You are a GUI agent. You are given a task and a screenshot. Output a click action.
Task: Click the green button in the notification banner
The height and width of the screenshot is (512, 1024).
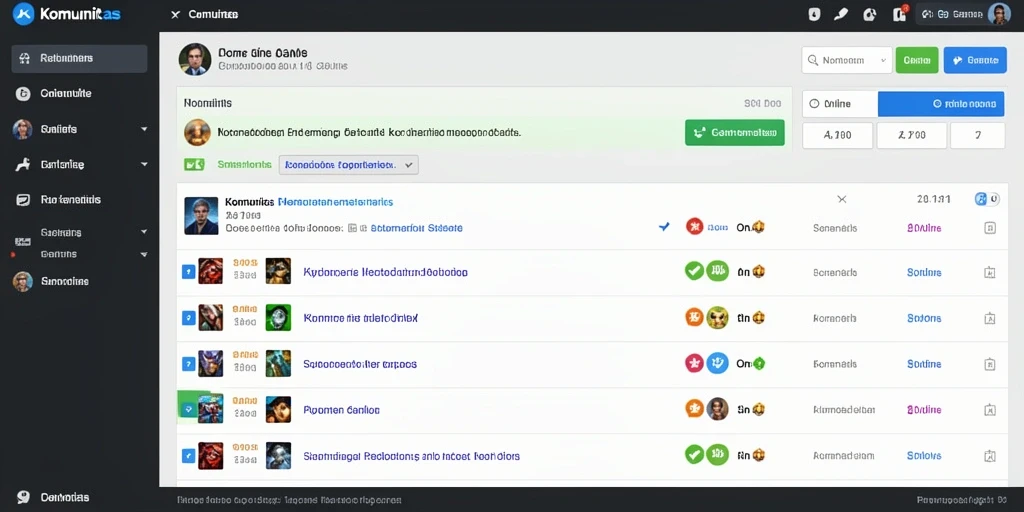(735, 133)
